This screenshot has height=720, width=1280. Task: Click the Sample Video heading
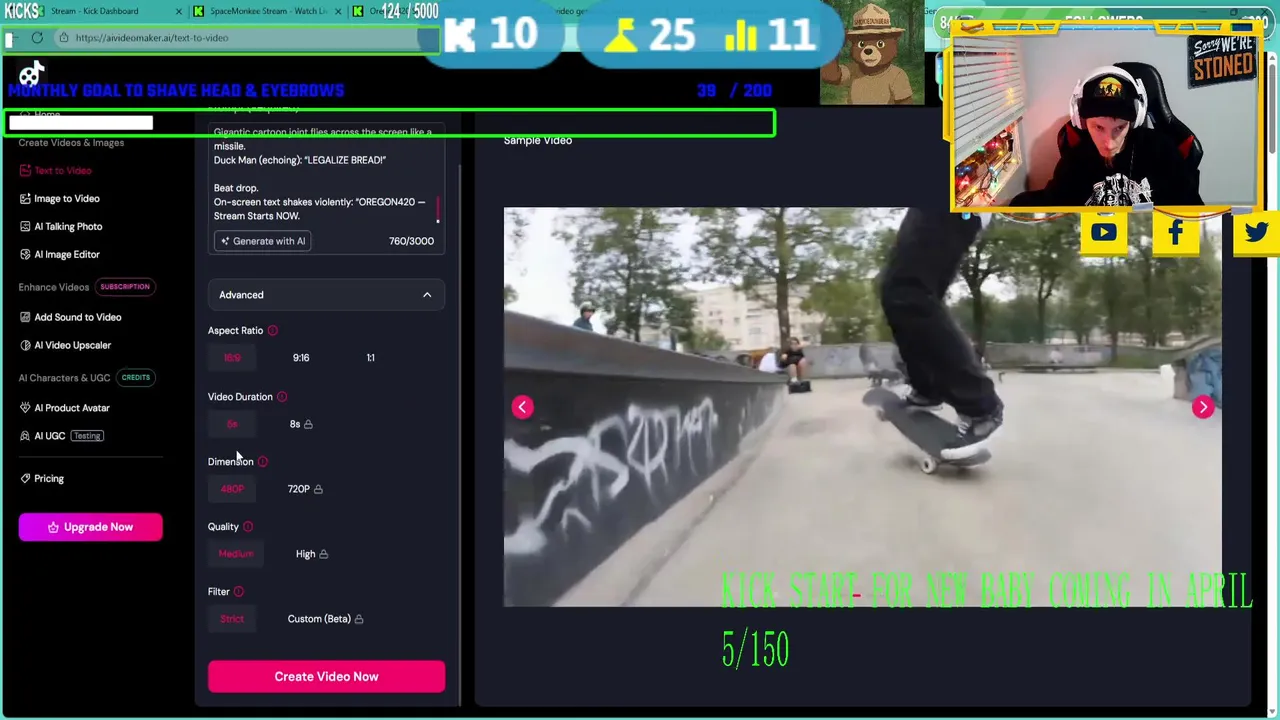[x=538, y=141]
